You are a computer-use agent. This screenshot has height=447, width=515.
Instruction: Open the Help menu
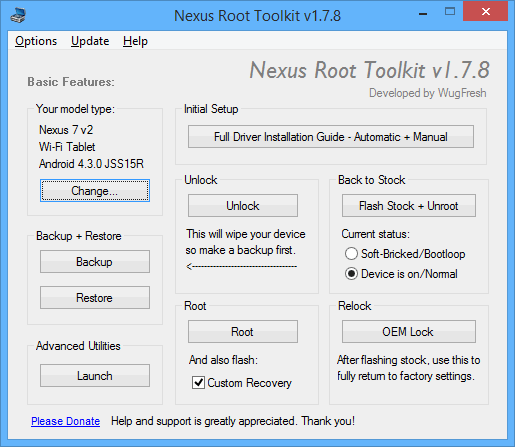(135, 41)
